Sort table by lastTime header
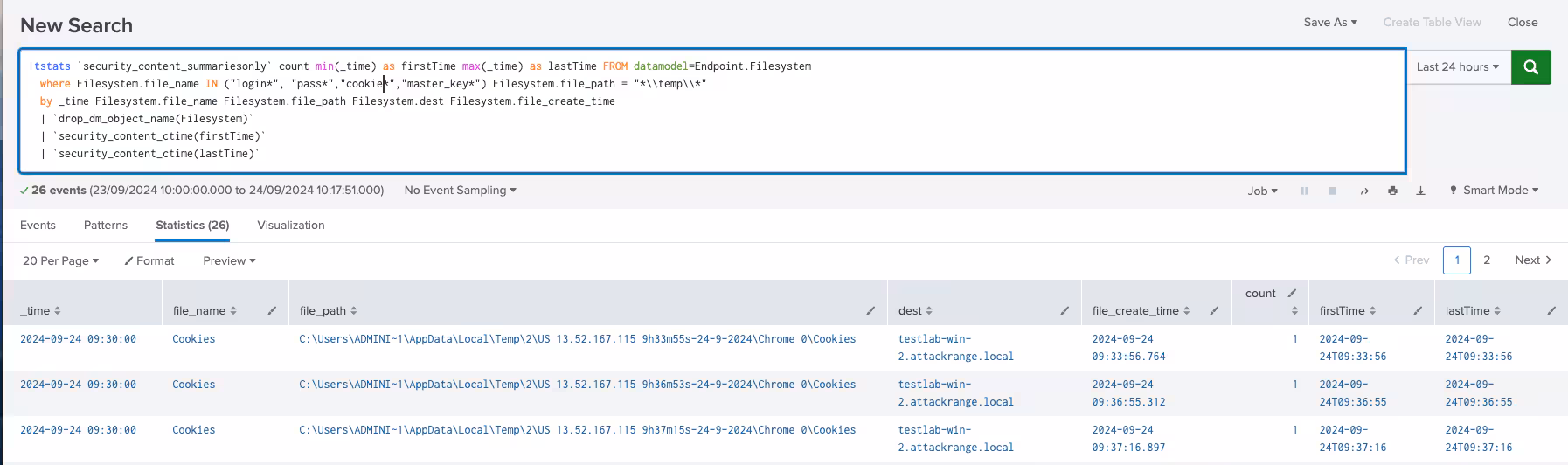The image size is (1568, 465). [1472, 310]
